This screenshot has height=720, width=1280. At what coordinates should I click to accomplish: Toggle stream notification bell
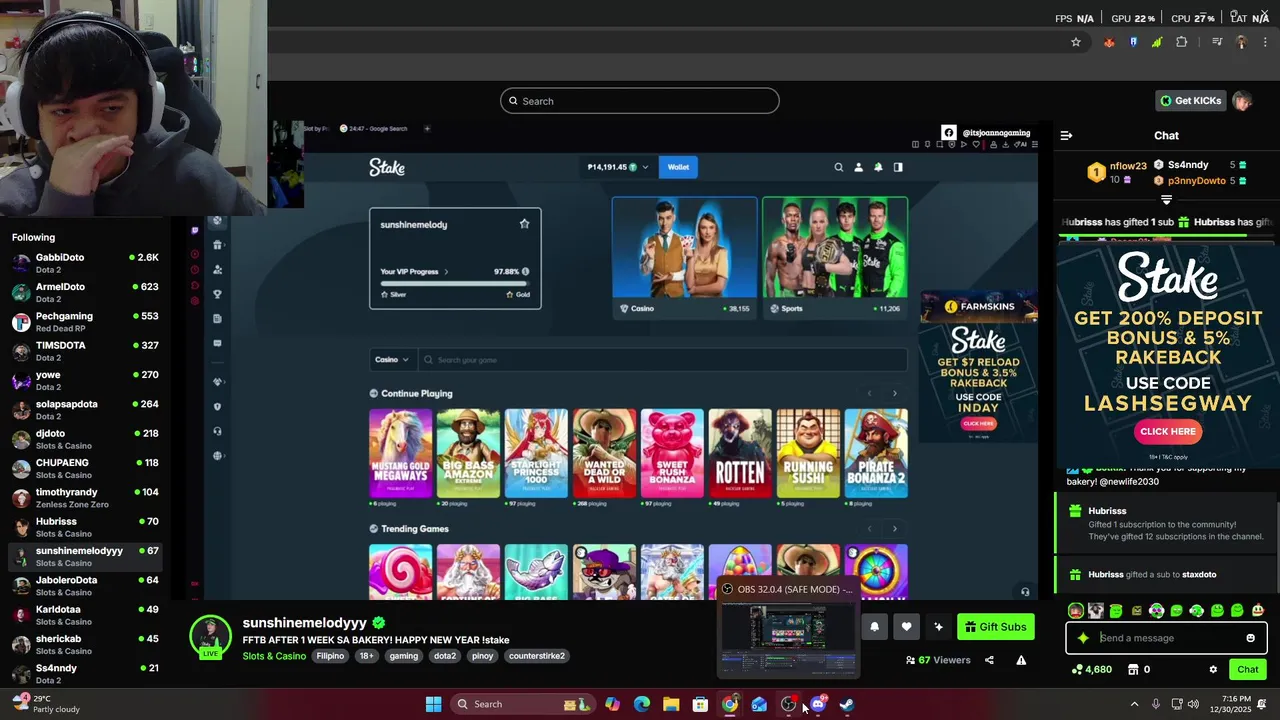[874, 627]
